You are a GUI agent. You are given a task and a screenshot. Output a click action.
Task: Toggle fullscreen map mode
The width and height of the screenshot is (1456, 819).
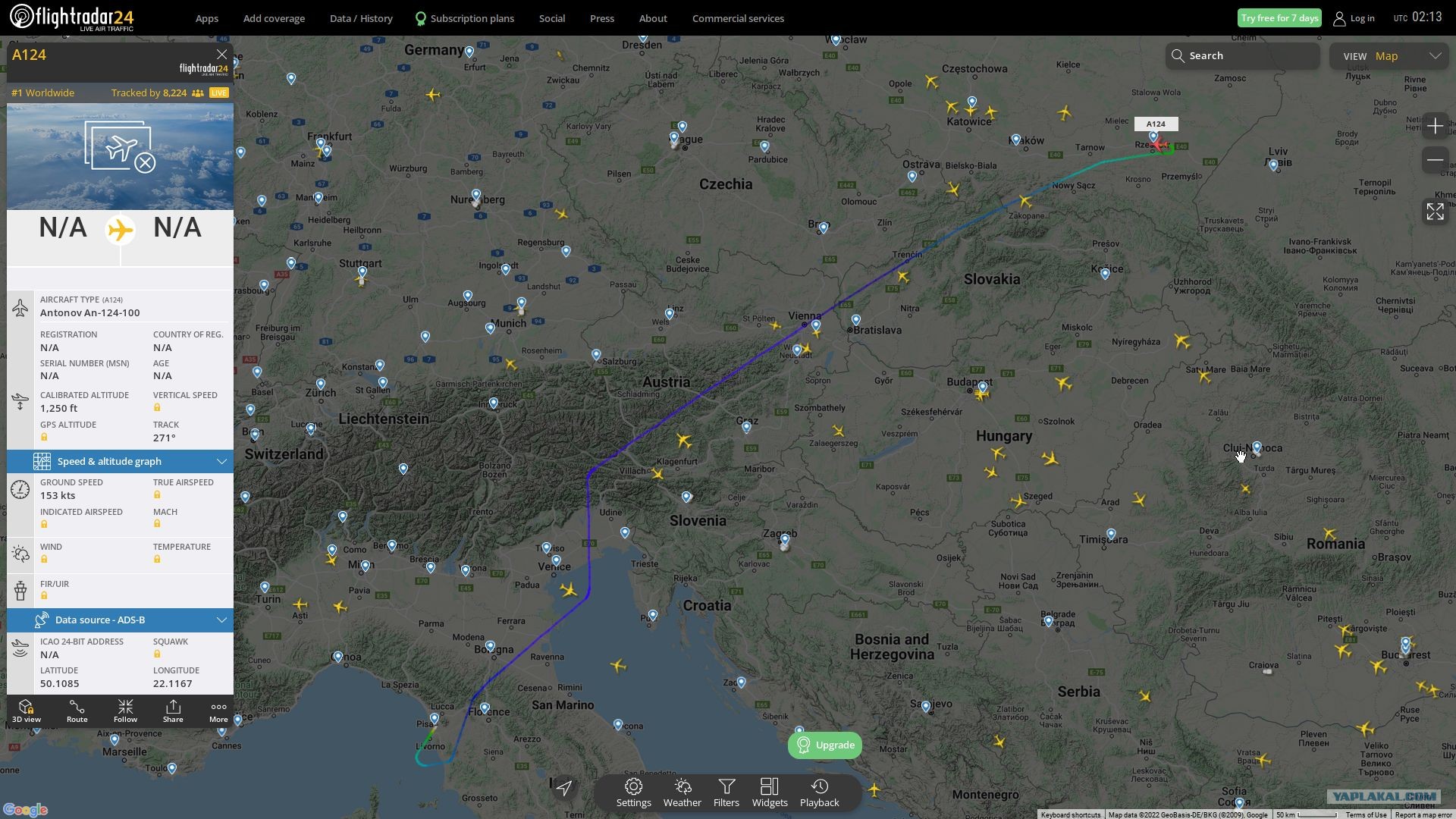[1435, 212]
